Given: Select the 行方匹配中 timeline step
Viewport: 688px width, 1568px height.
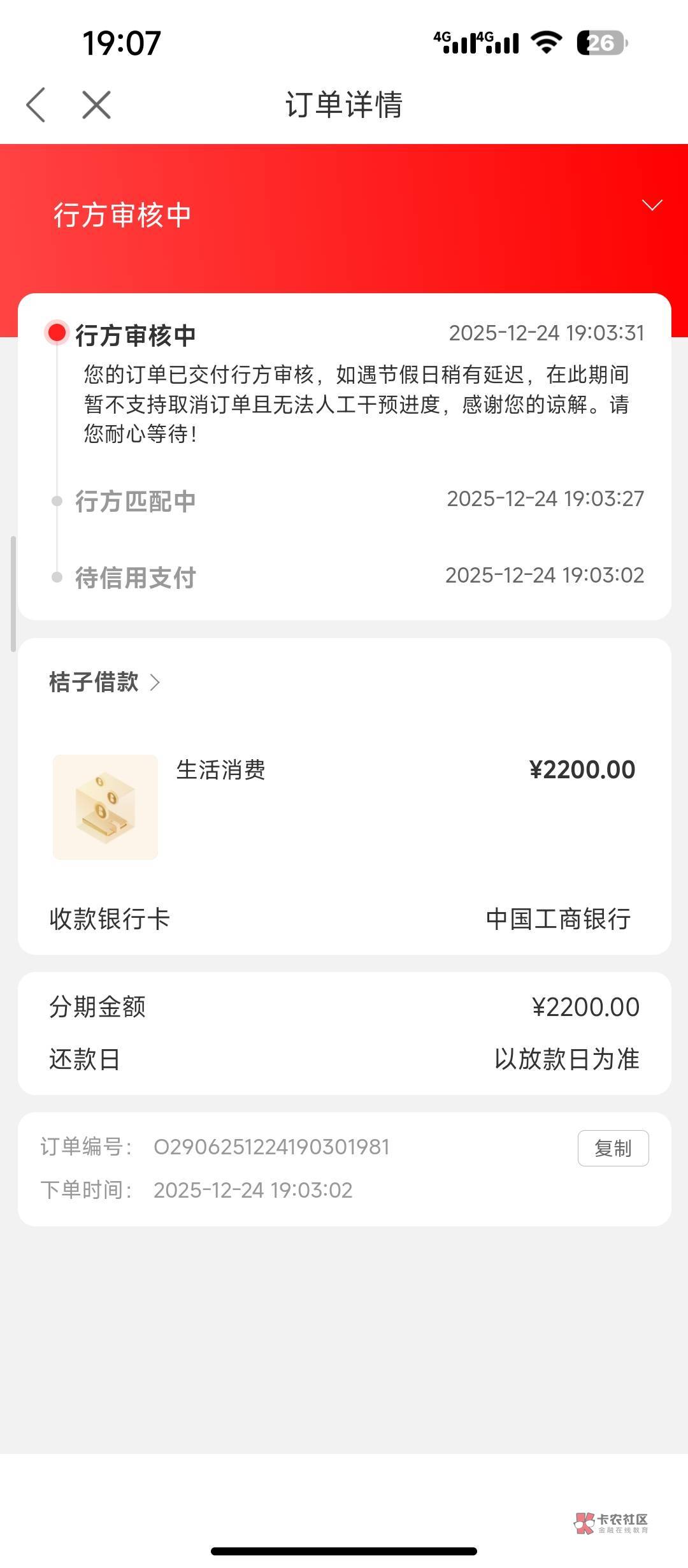Looking at the screenshot, I should coord(135,501).
